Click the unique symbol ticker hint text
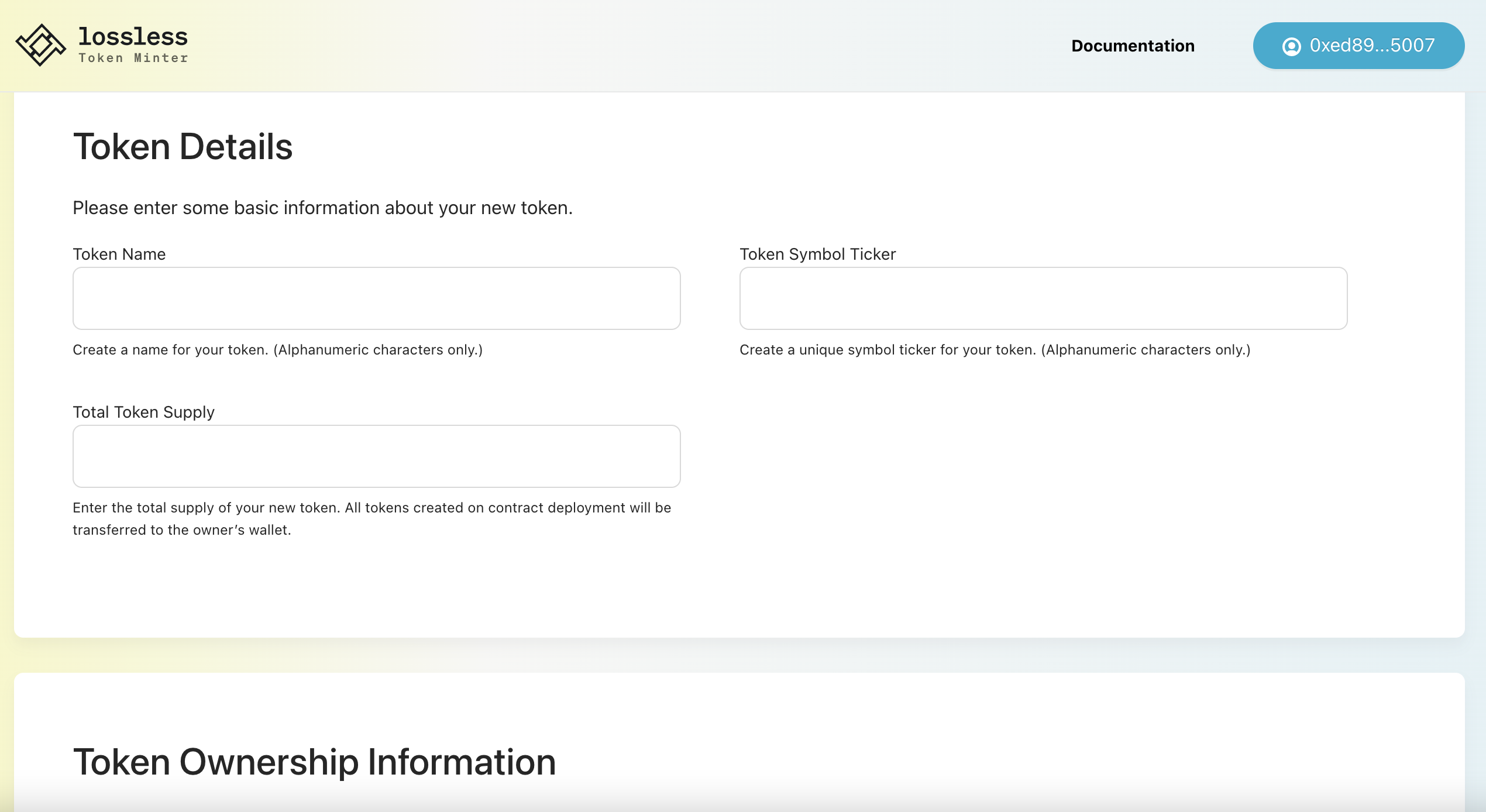 coord(995,350)
